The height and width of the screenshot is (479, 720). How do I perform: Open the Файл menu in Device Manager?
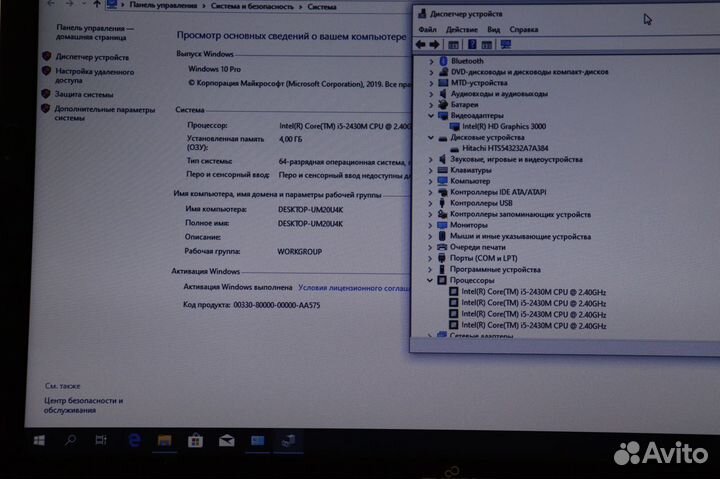(x=428, y=29)
